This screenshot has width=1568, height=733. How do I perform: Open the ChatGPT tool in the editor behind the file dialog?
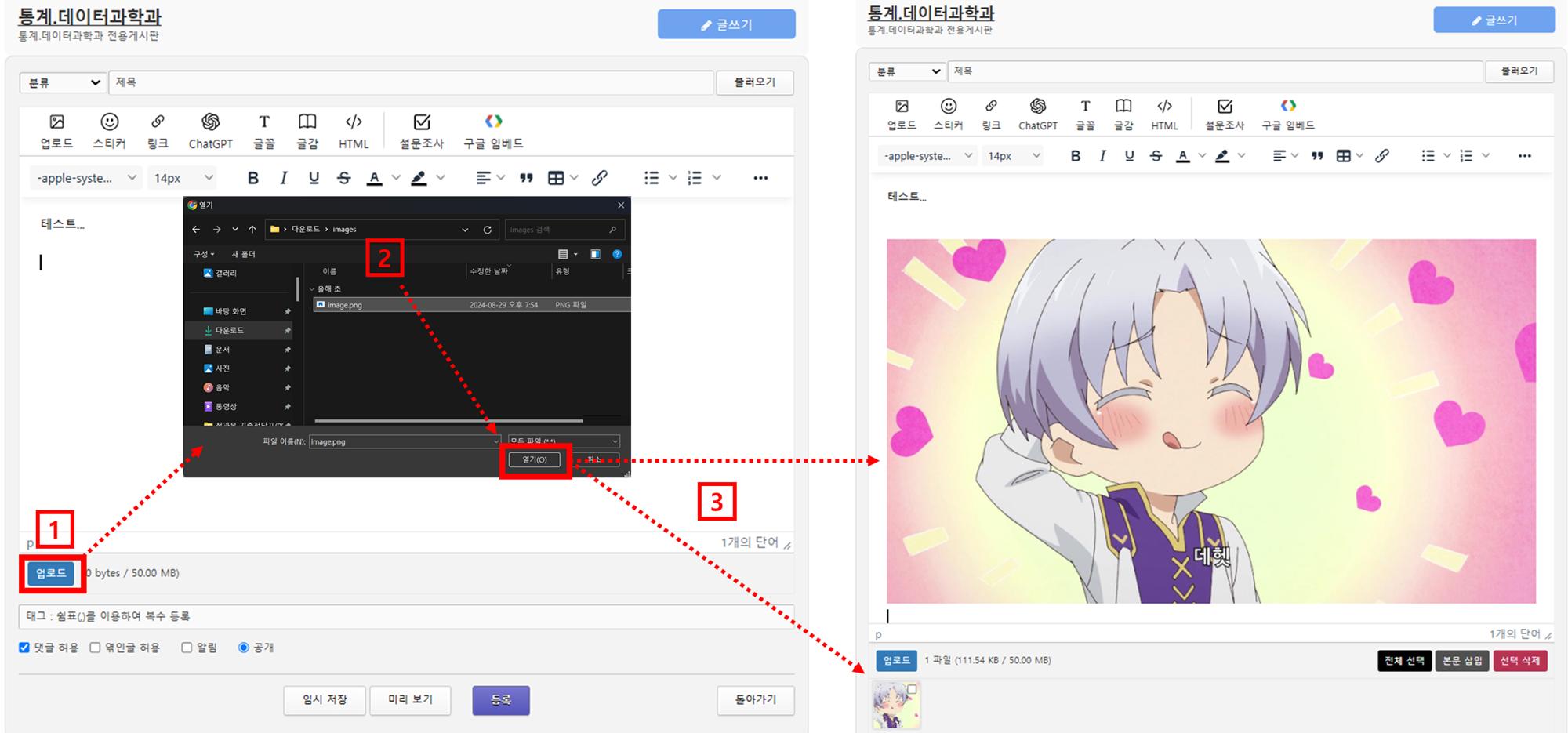[x=210, y=131]
